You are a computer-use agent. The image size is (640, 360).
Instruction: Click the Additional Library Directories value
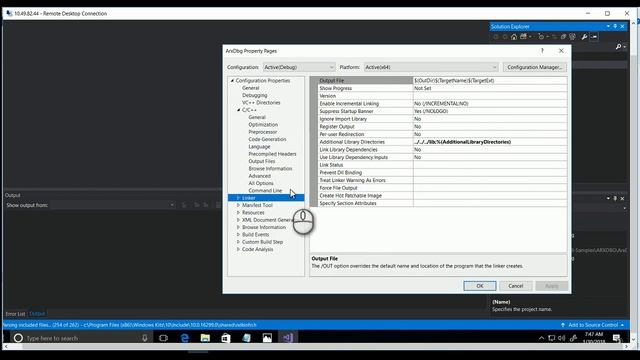(x=490, y=142)
